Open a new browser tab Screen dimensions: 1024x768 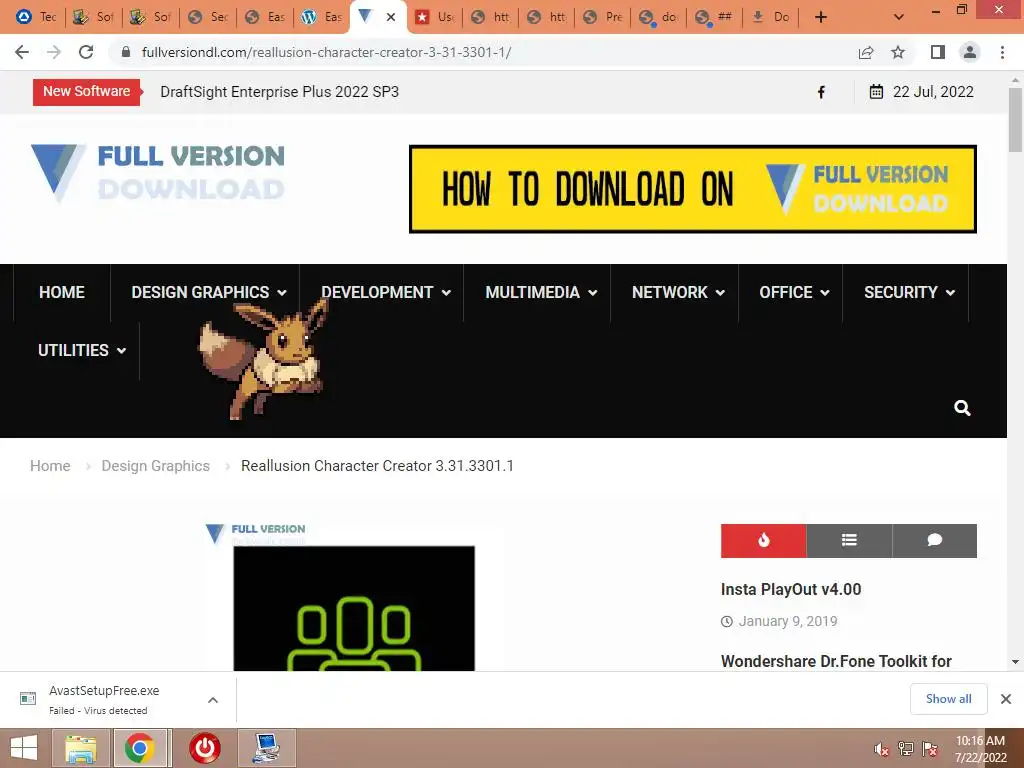[x=821, y=17]
